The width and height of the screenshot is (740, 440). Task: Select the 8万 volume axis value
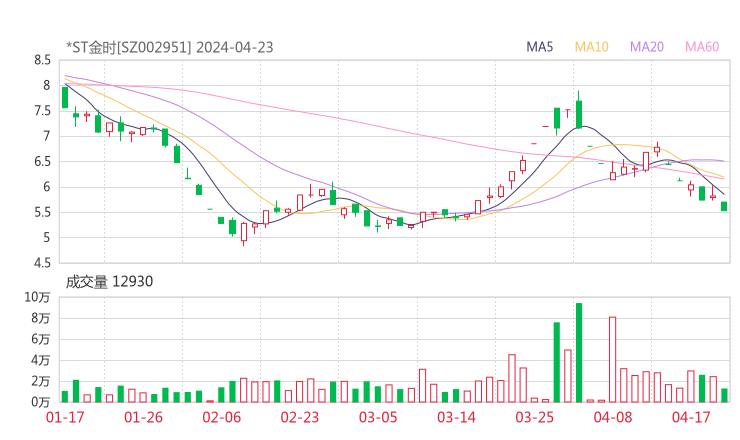tap(40, 318)
